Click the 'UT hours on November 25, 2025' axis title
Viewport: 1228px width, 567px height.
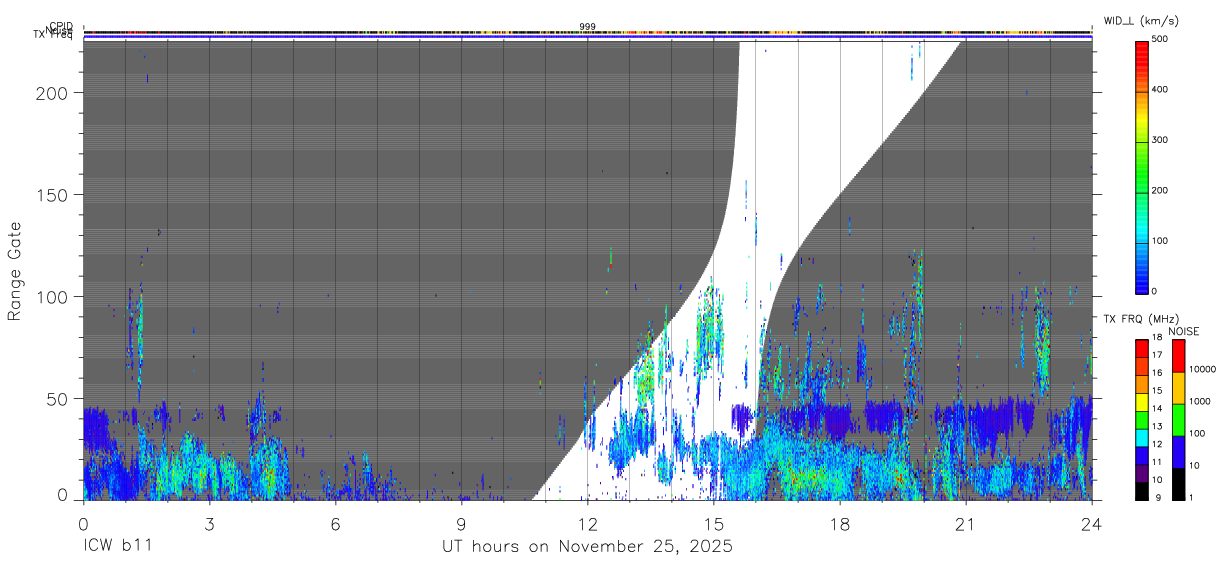tap(588, 547)
